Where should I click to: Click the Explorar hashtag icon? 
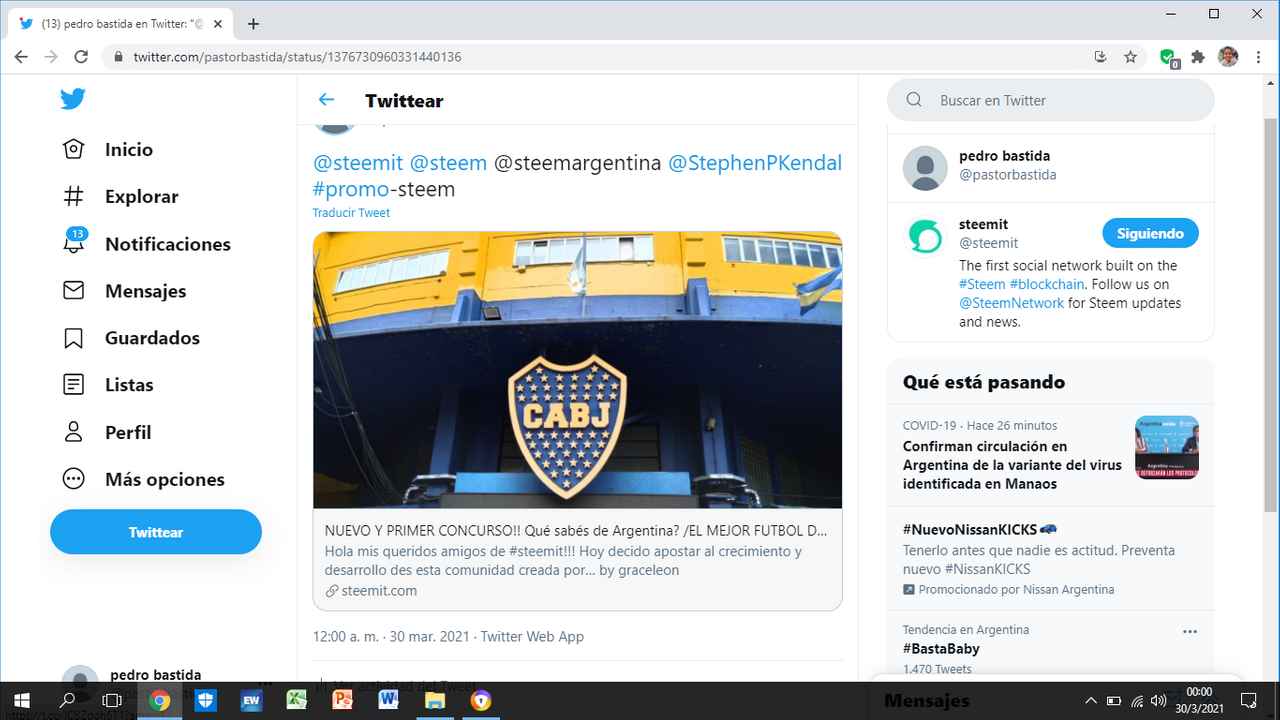[x=73, y=196]
